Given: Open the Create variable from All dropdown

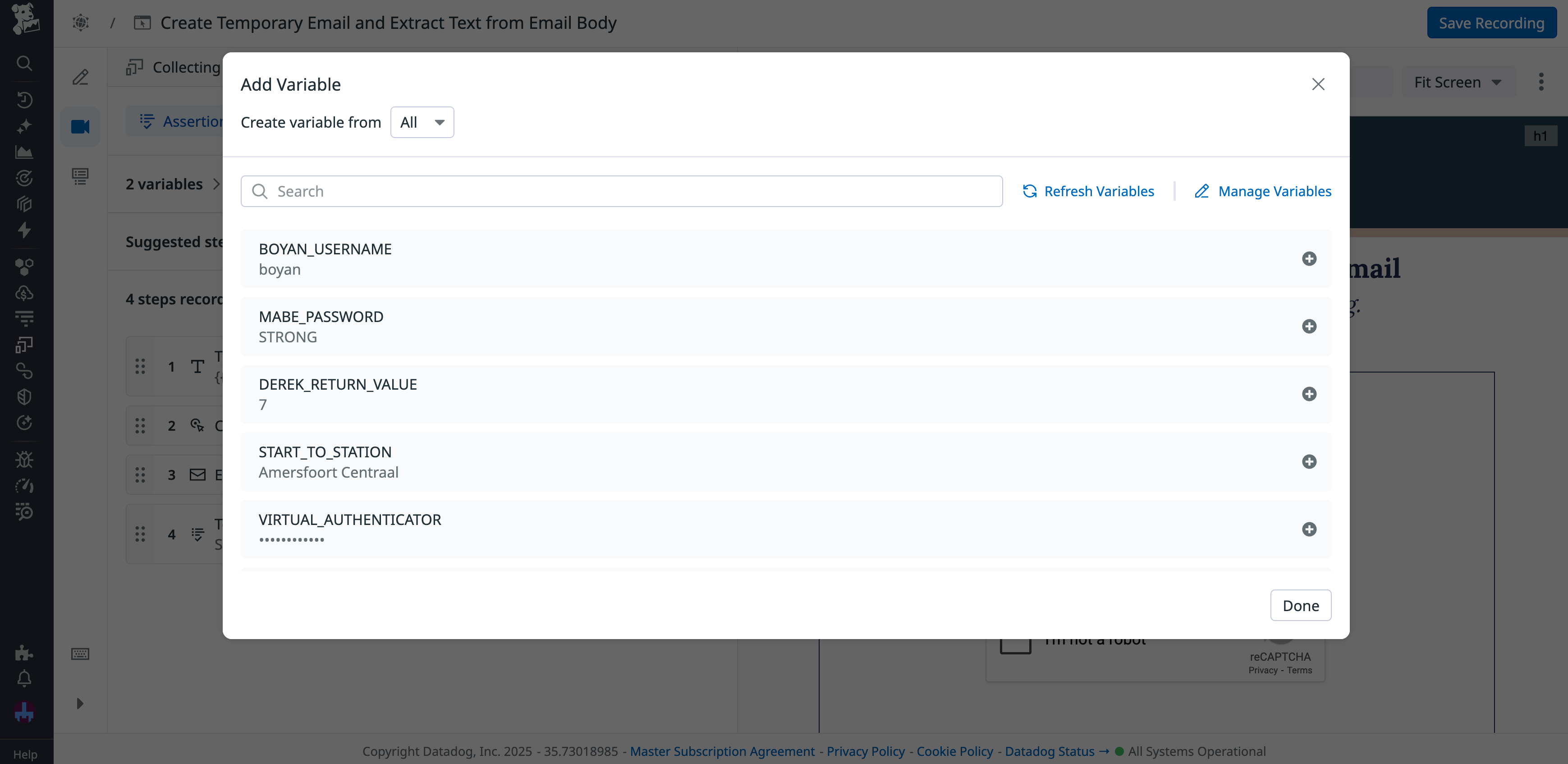Looking at the screenshot, I should coord(422,122).
